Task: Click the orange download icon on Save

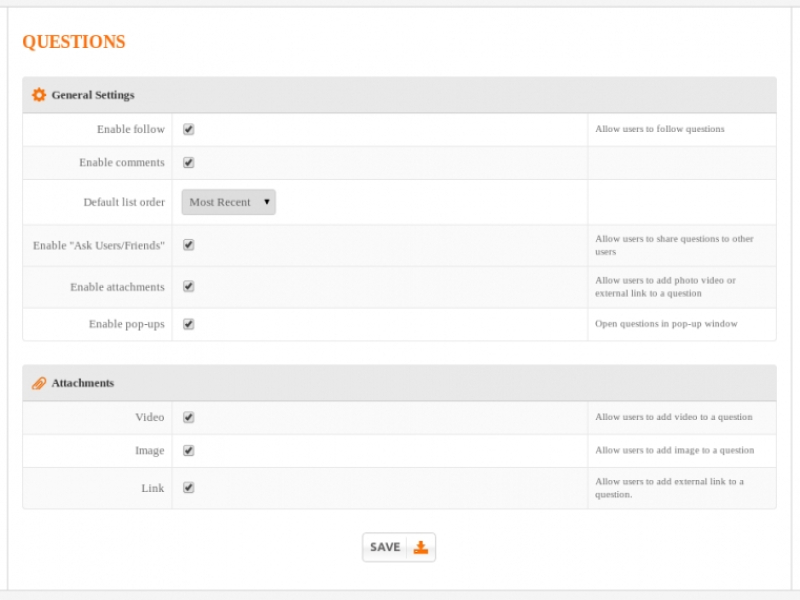Action: click(x=421, y=547)
